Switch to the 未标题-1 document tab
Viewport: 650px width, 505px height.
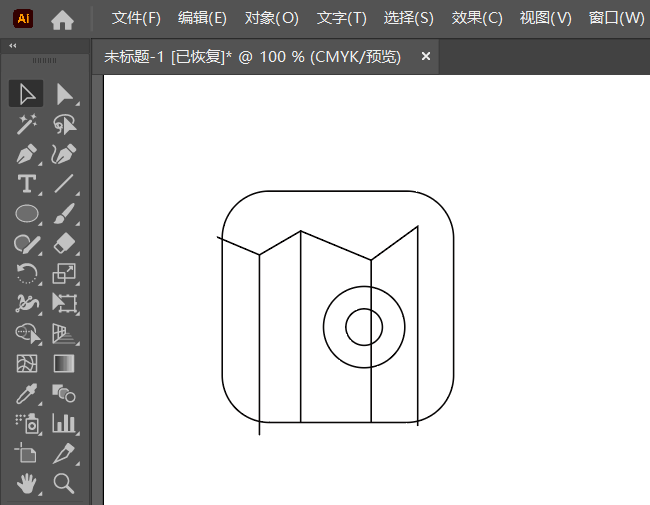(x=252, y=57)
